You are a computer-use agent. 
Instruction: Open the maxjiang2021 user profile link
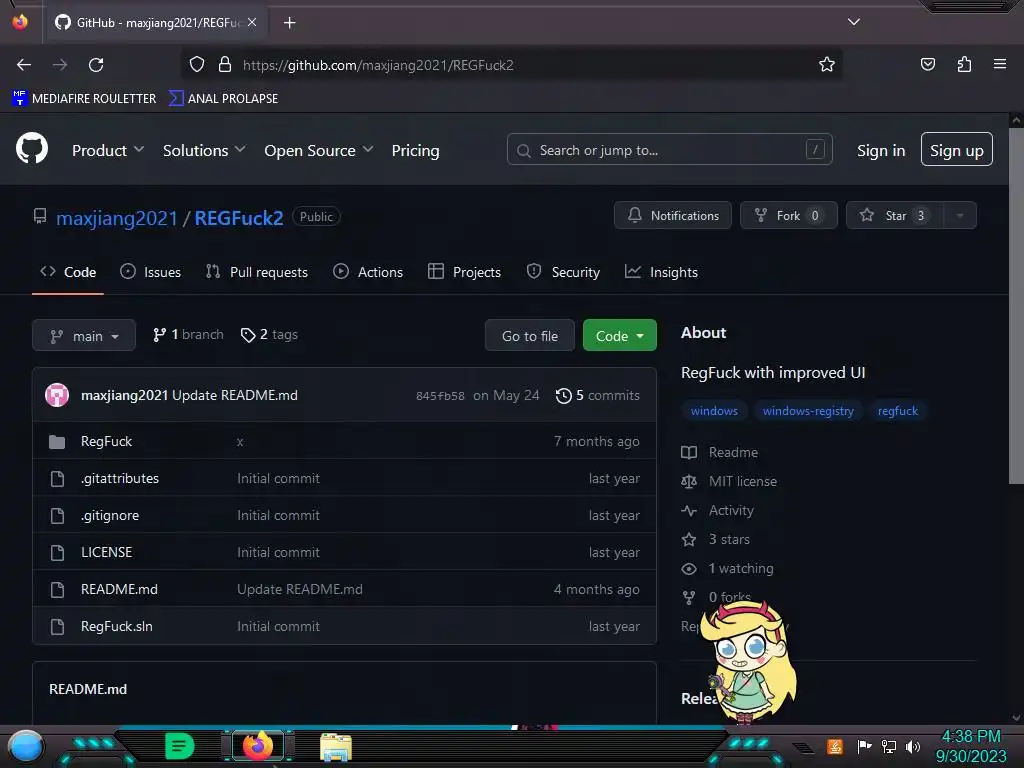tap(116, 218)
